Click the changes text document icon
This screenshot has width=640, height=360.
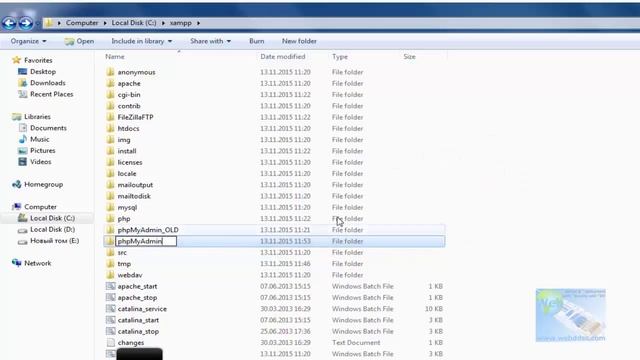pyautogui.click(x=110, y=342)
